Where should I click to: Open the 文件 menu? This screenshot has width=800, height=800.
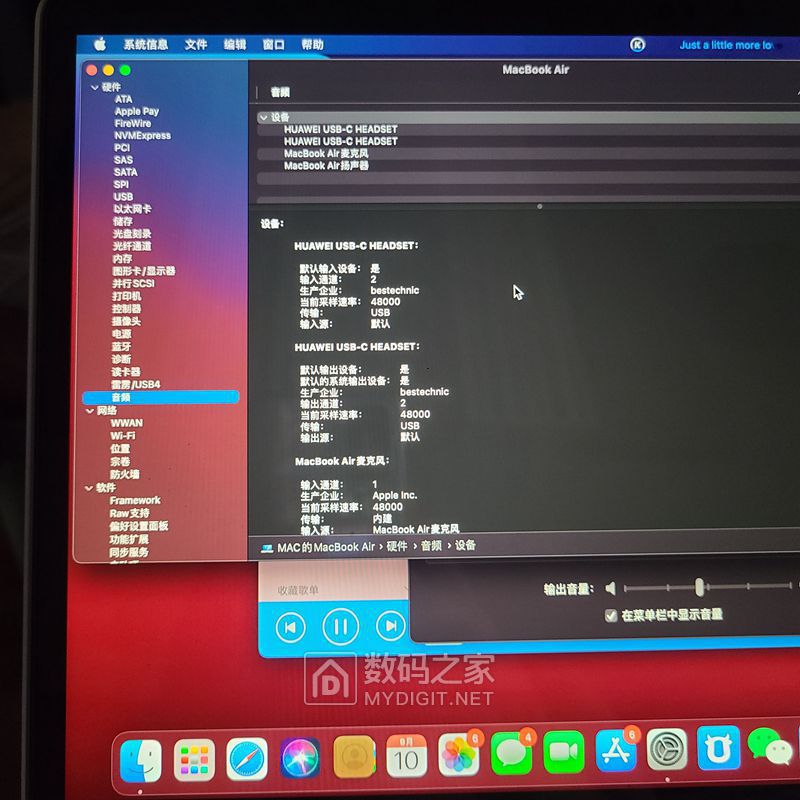click(x=195, y=44)
